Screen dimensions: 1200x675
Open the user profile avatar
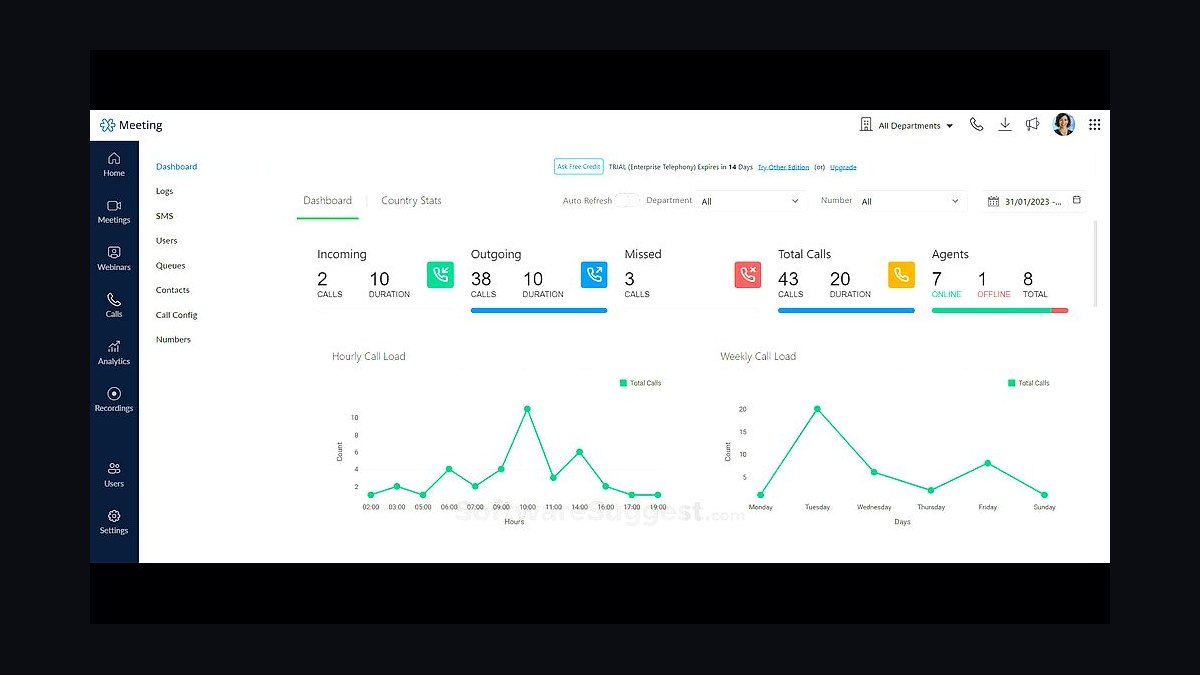click(x=1064, y=124)
